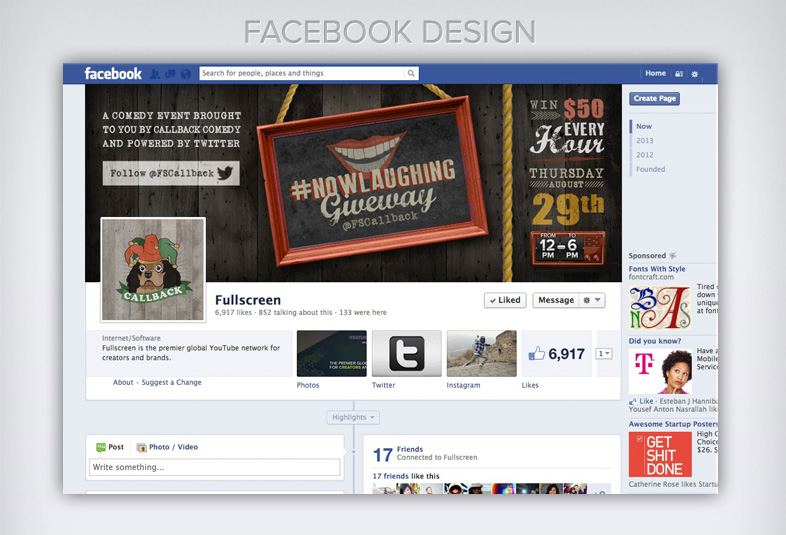Screen dimensions: 786x535
Task: Open Fonts With Style ad title
Action: coord(657,269)
